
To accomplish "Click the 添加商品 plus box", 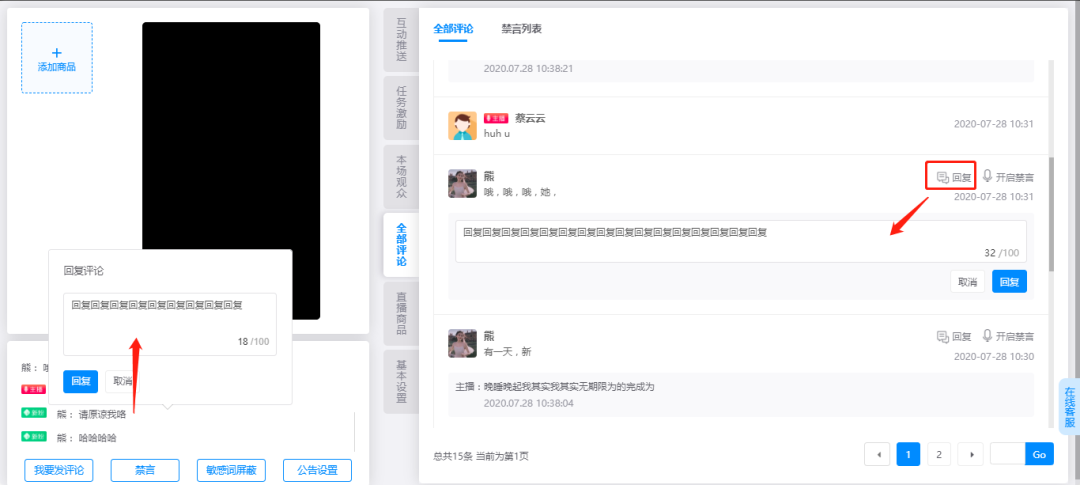I will (56, 58).
